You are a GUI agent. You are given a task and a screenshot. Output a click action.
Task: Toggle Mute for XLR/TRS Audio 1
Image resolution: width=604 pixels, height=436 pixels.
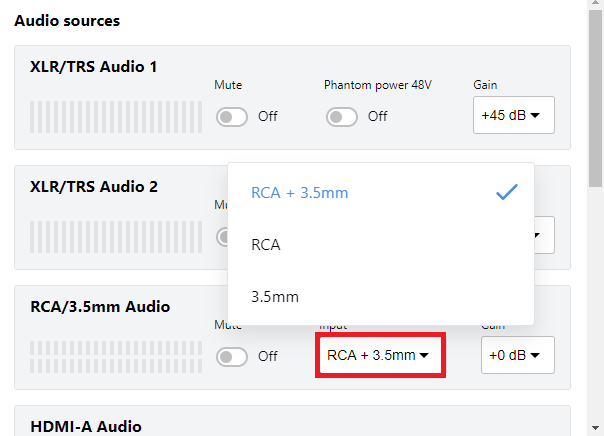232,117
